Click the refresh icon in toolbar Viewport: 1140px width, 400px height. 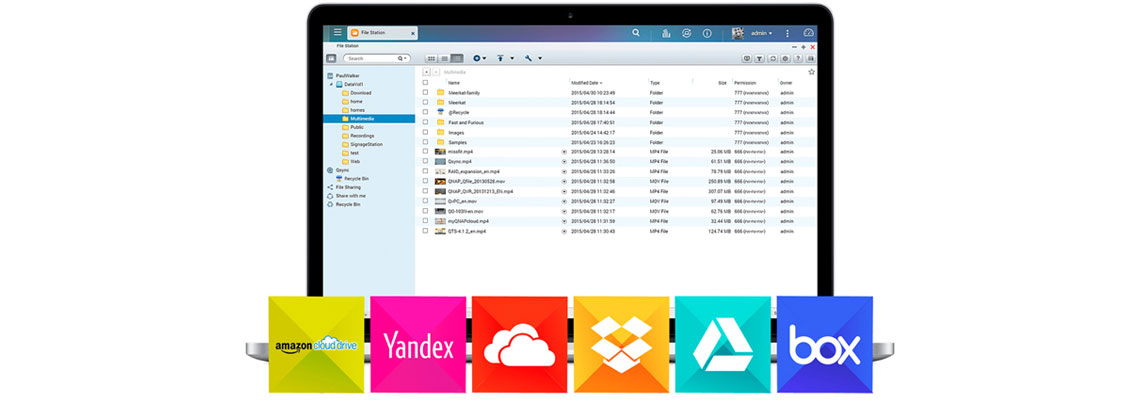(x=772, y=58)
